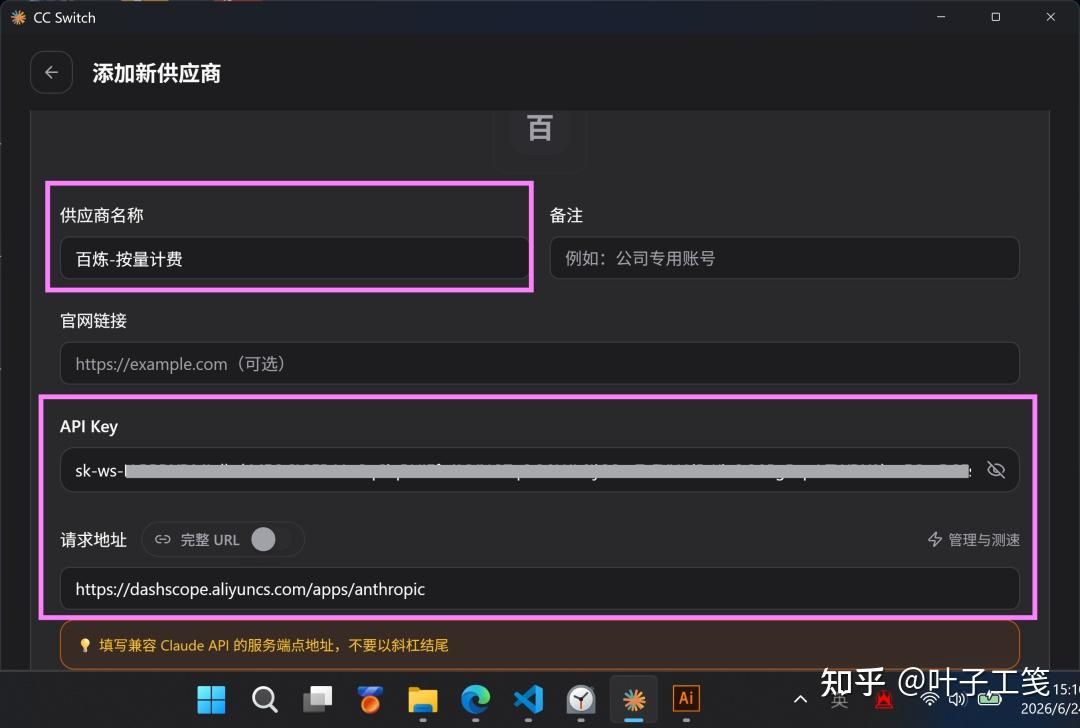Click the 请求地址 label
Screen dimensions: 1080x728
point(93,539)
